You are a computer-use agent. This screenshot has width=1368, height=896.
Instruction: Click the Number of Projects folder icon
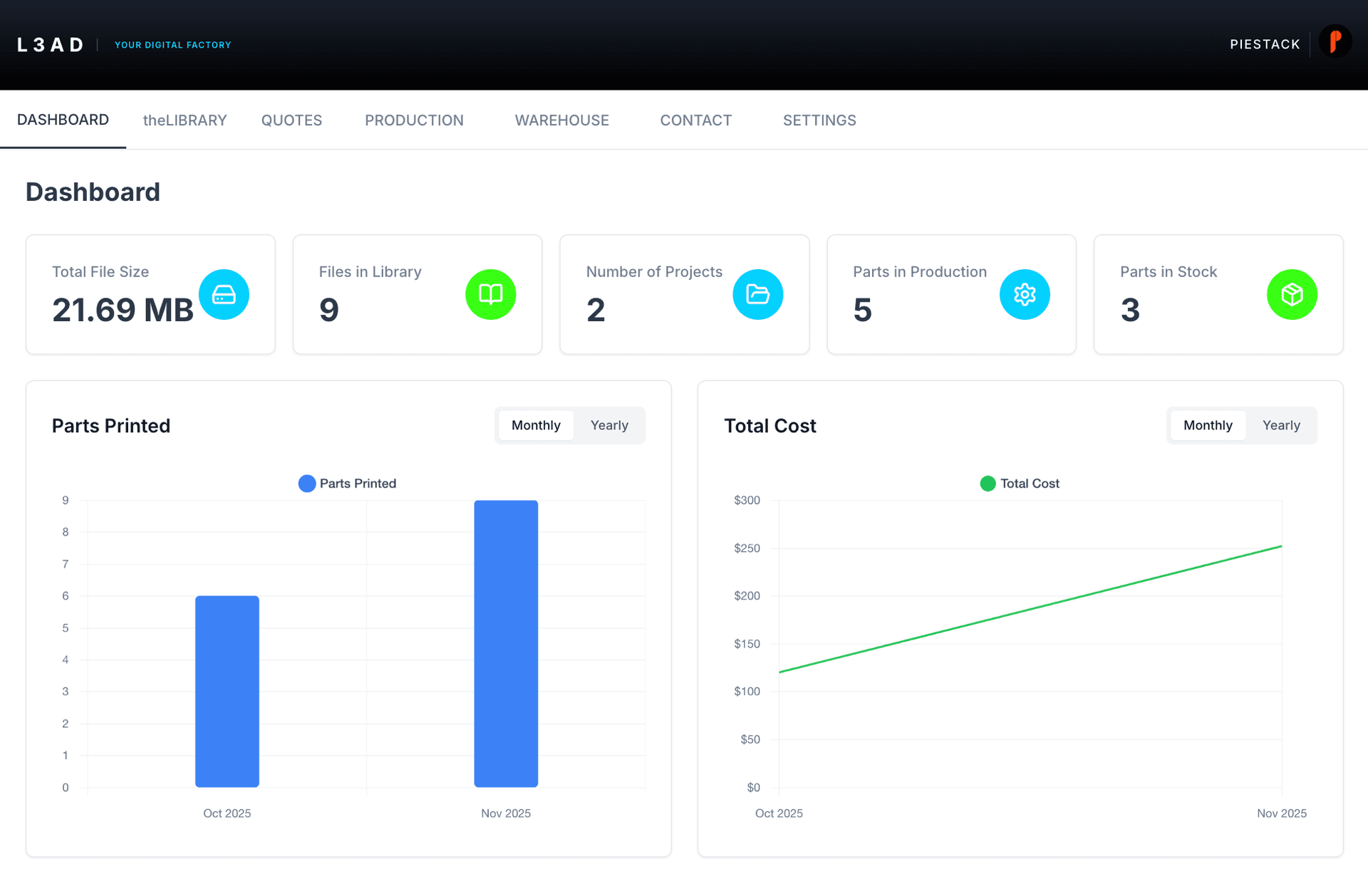[x=757, y=294]
